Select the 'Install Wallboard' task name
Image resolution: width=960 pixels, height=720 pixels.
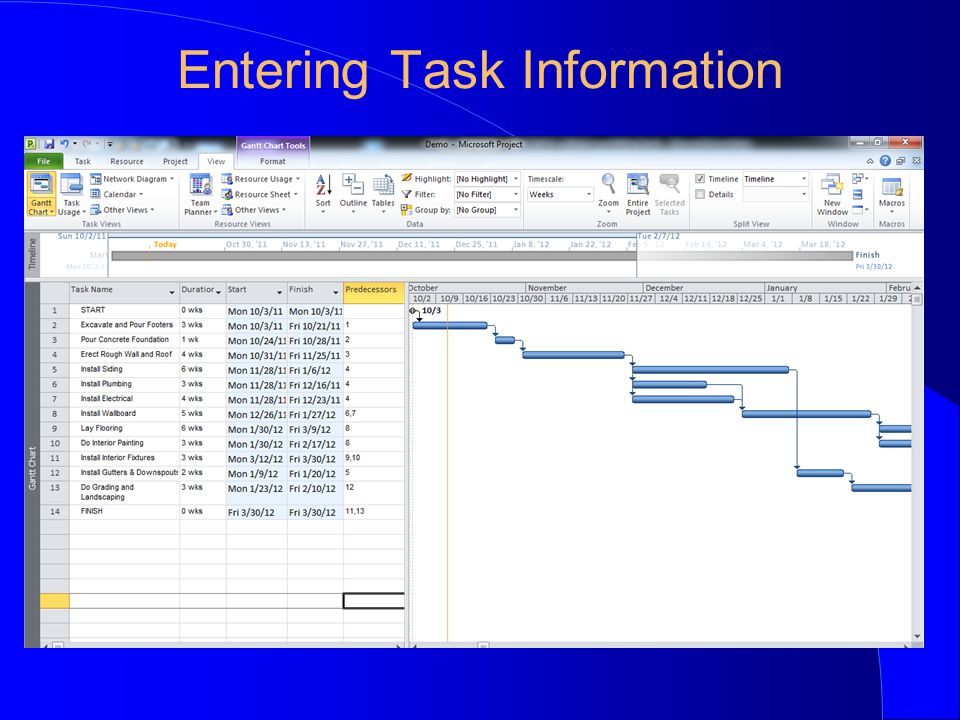[108, 413]
